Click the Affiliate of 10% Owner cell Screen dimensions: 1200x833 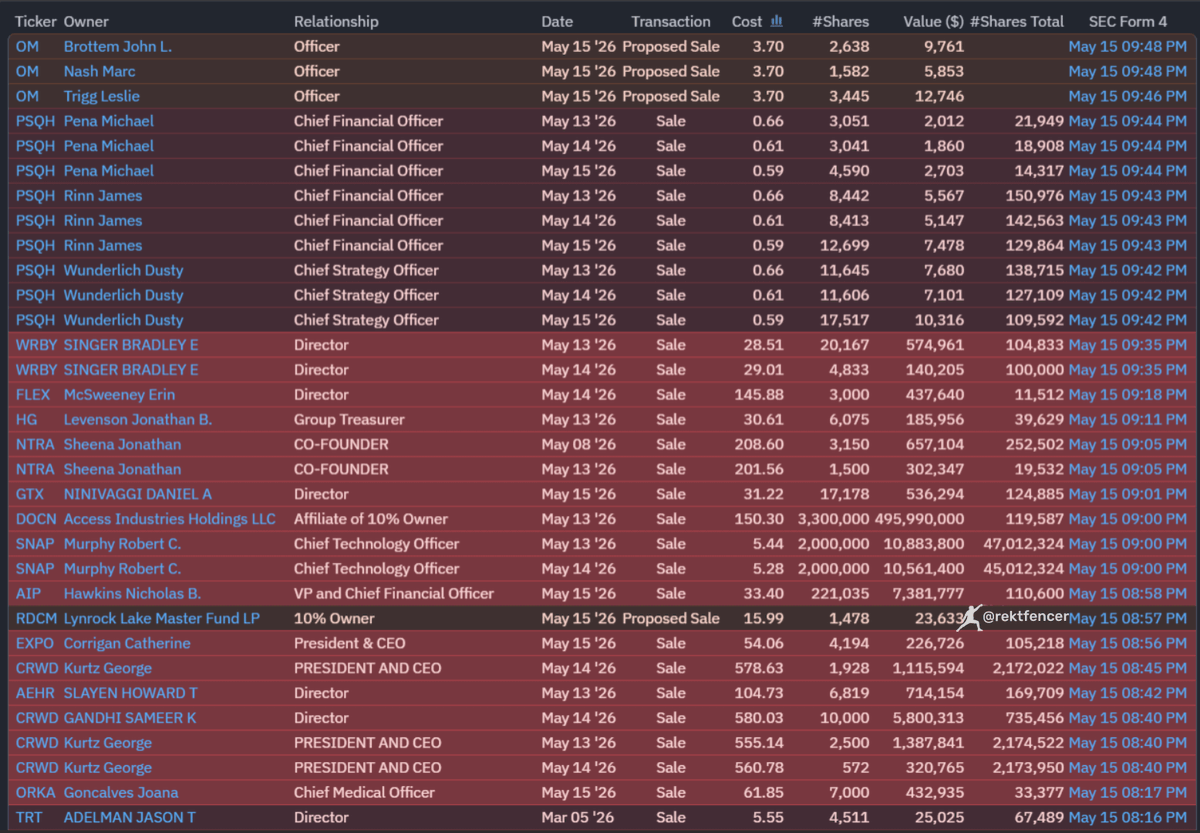pos(371,519)
